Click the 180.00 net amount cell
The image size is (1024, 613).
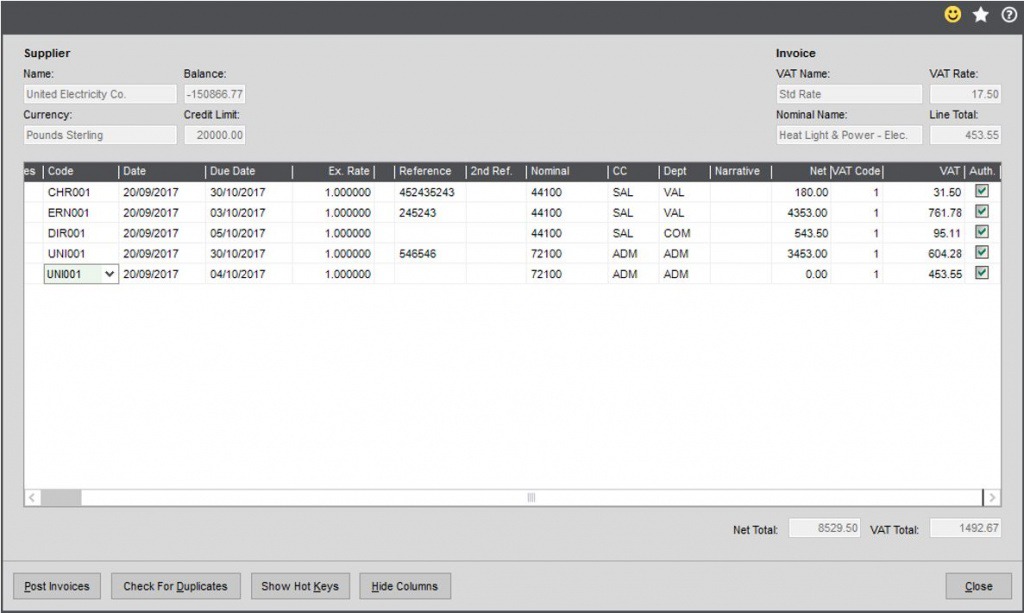click(801, 193)
